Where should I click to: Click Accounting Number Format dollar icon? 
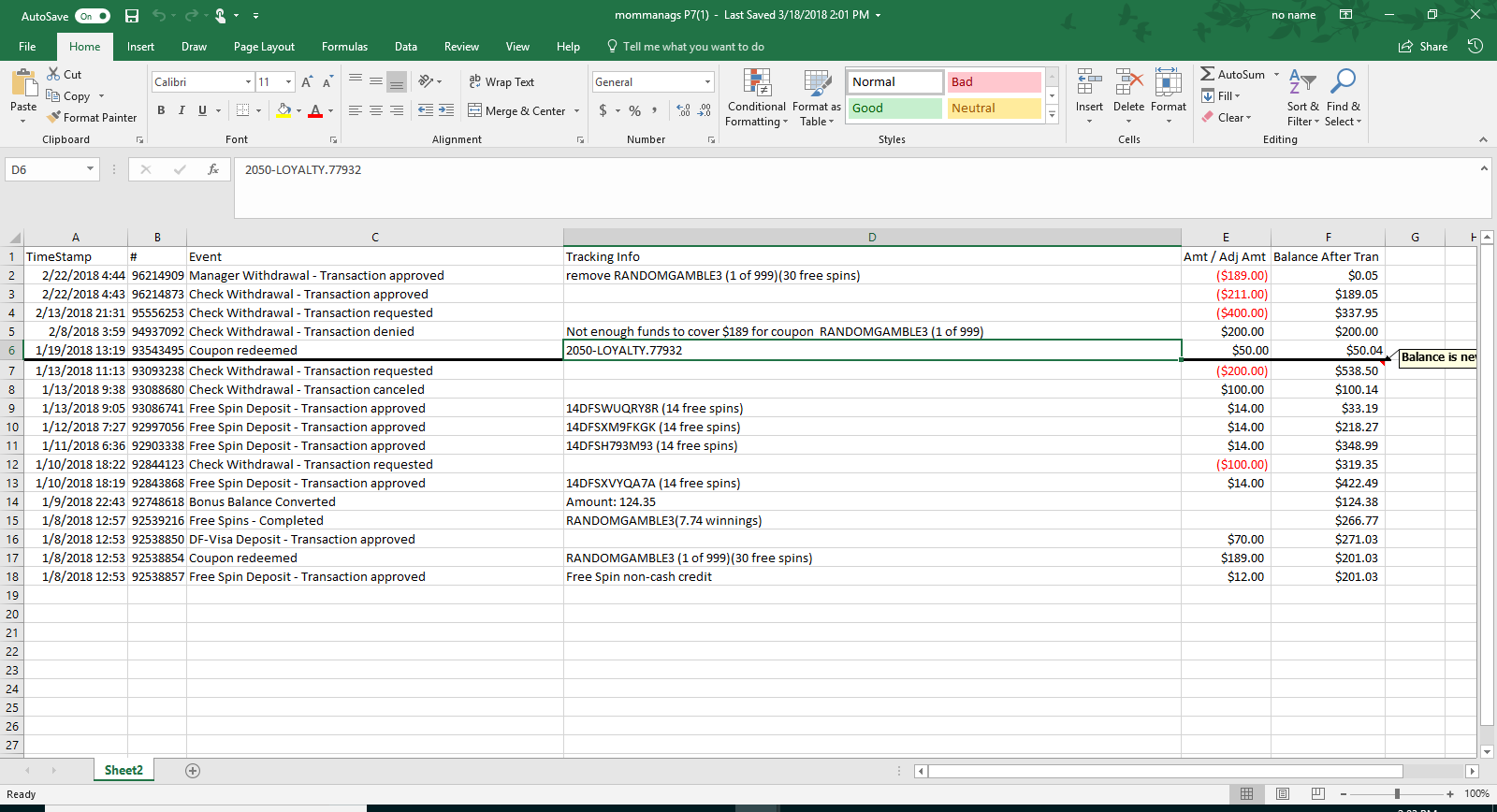tap(603, 110)
